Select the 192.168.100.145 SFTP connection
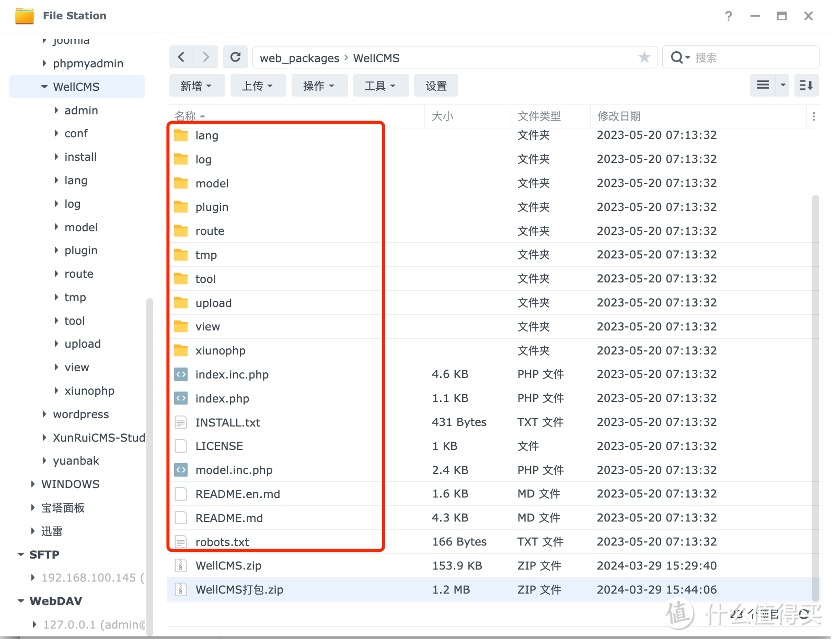 pyautogui.click(x=93, y=577)
